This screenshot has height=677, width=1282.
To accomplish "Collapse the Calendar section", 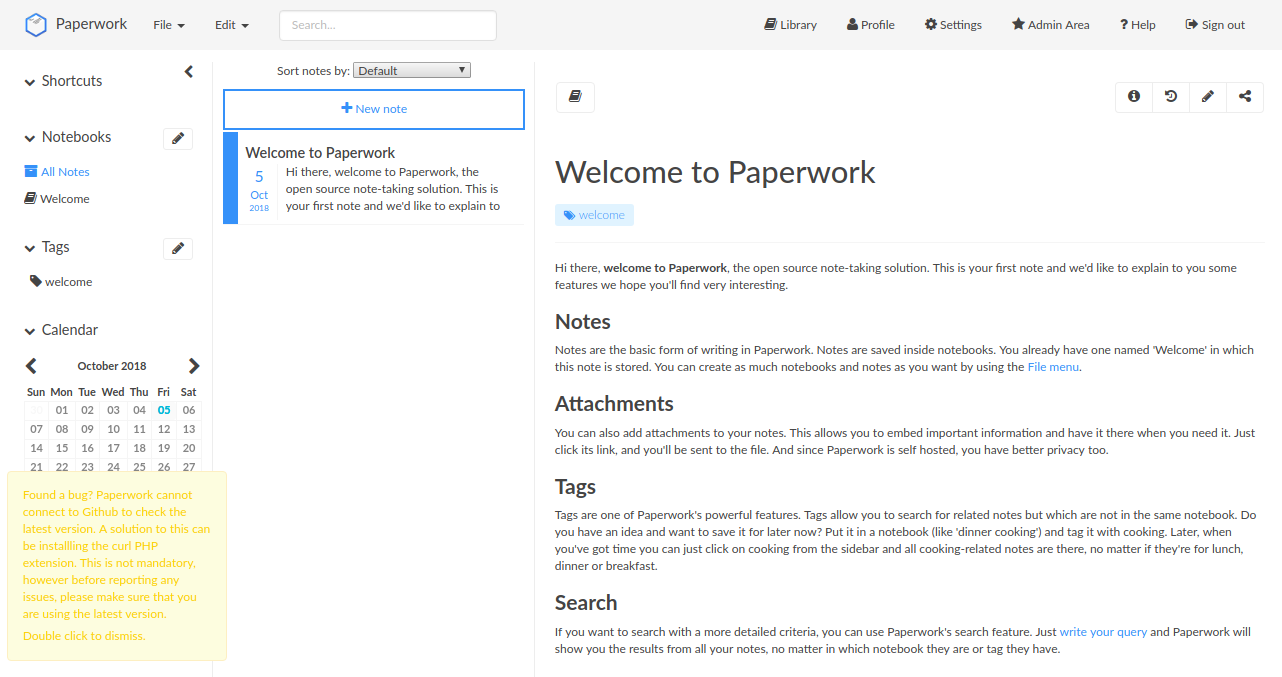I will (60, 330).
